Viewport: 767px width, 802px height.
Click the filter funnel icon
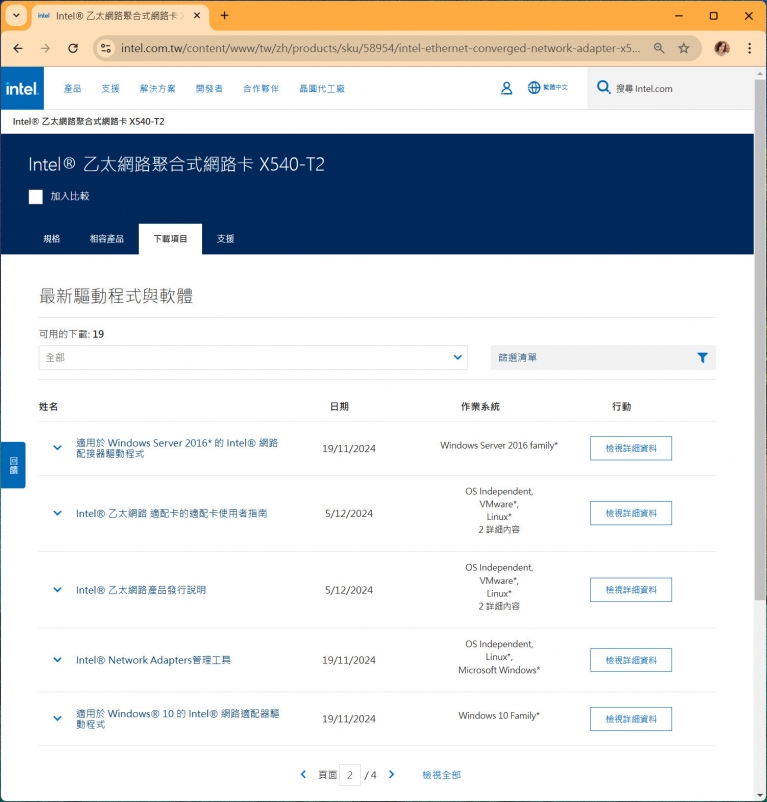pos(702,358)
